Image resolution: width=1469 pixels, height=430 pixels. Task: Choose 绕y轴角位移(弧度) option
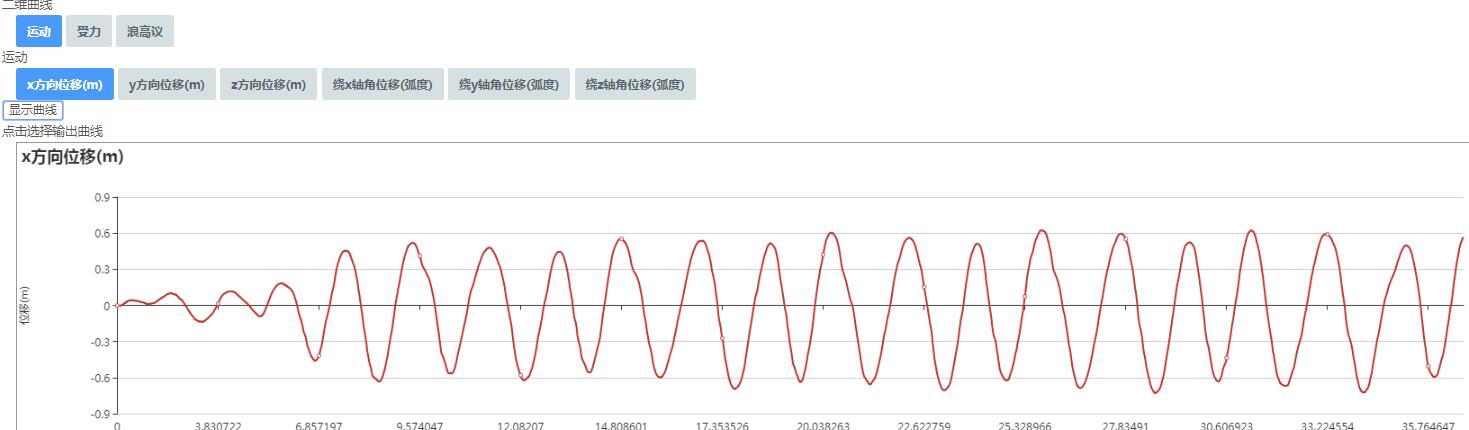coord(508,85)
